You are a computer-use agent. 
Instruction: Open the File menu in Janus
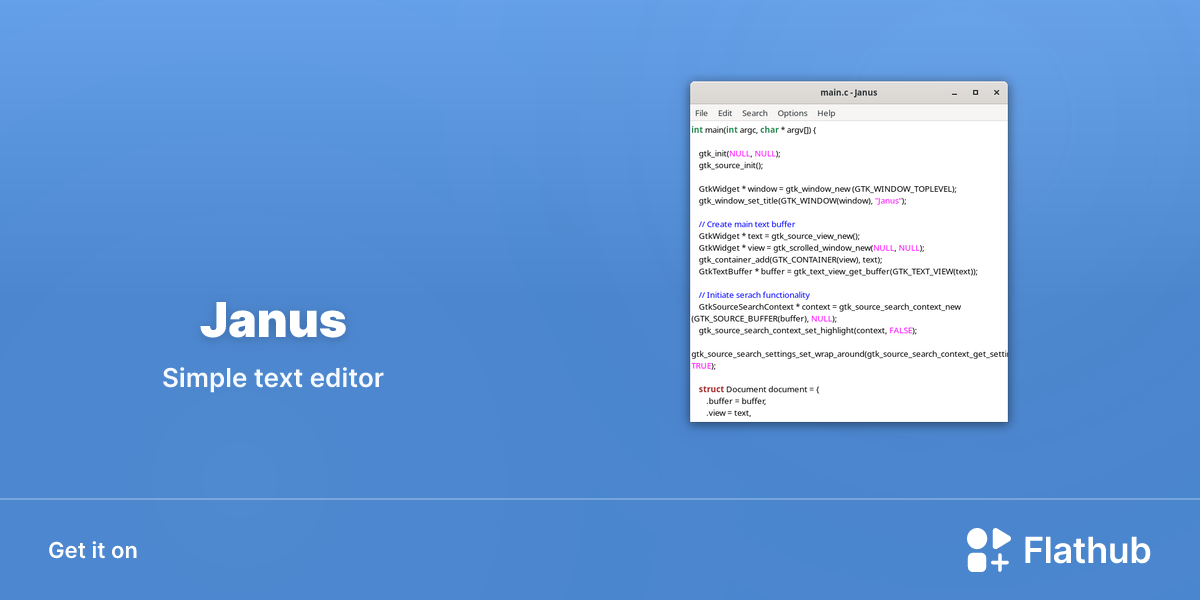(x=701, y=113)
